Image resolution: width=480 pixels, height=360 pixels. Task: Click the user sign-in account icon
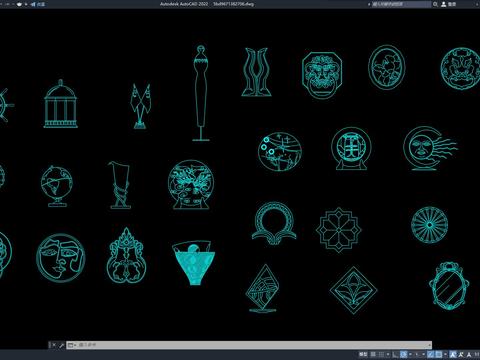(444, 4)
